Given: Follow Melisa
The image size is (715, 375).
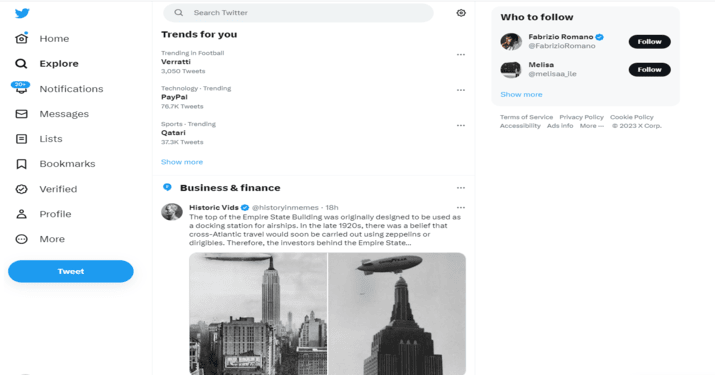Looking at the screenshot, I should click(649, 70).
